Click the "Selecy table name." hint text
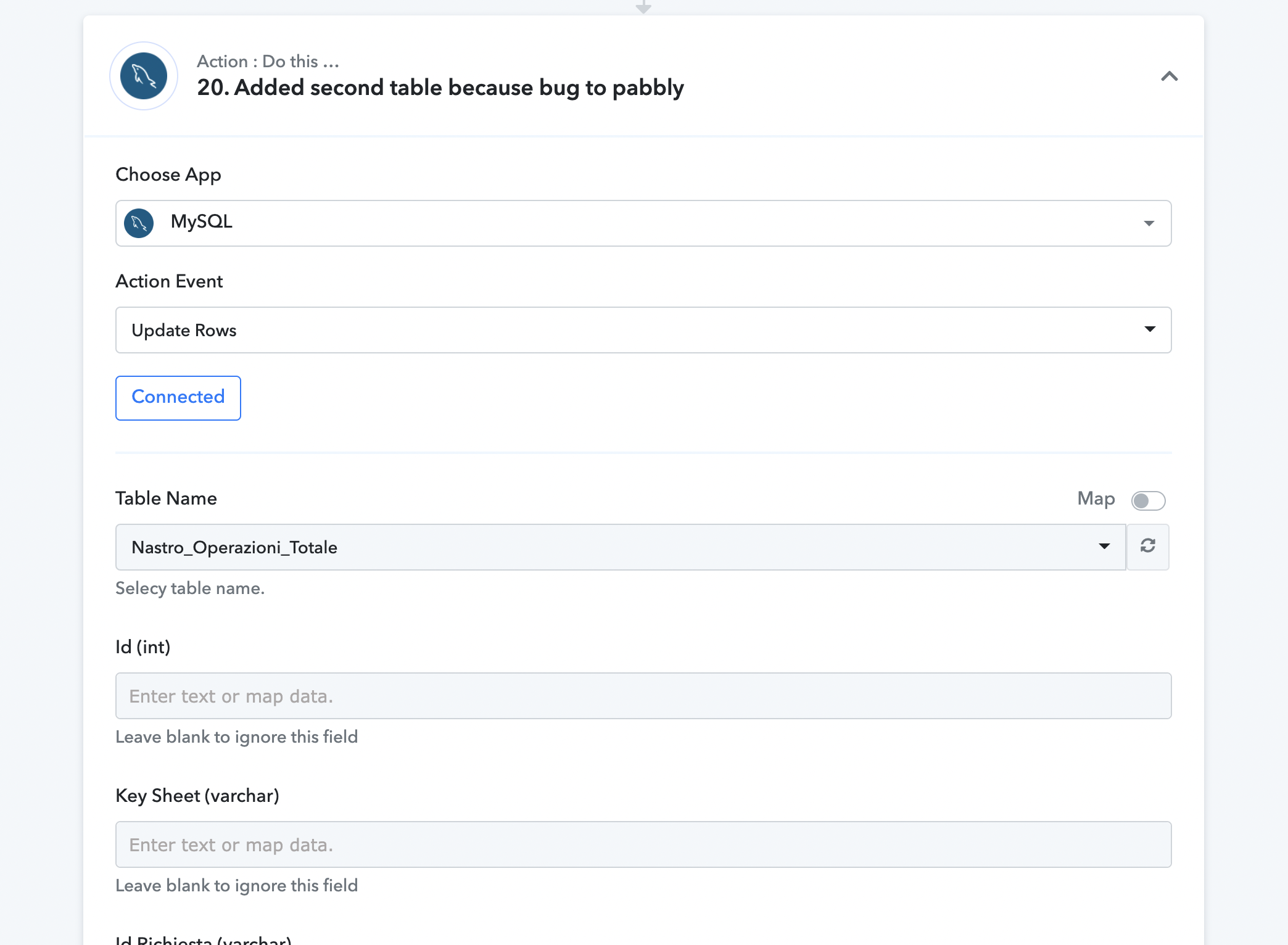The height and width of the screenshot is (945, 1288). (x=190, y=588)
